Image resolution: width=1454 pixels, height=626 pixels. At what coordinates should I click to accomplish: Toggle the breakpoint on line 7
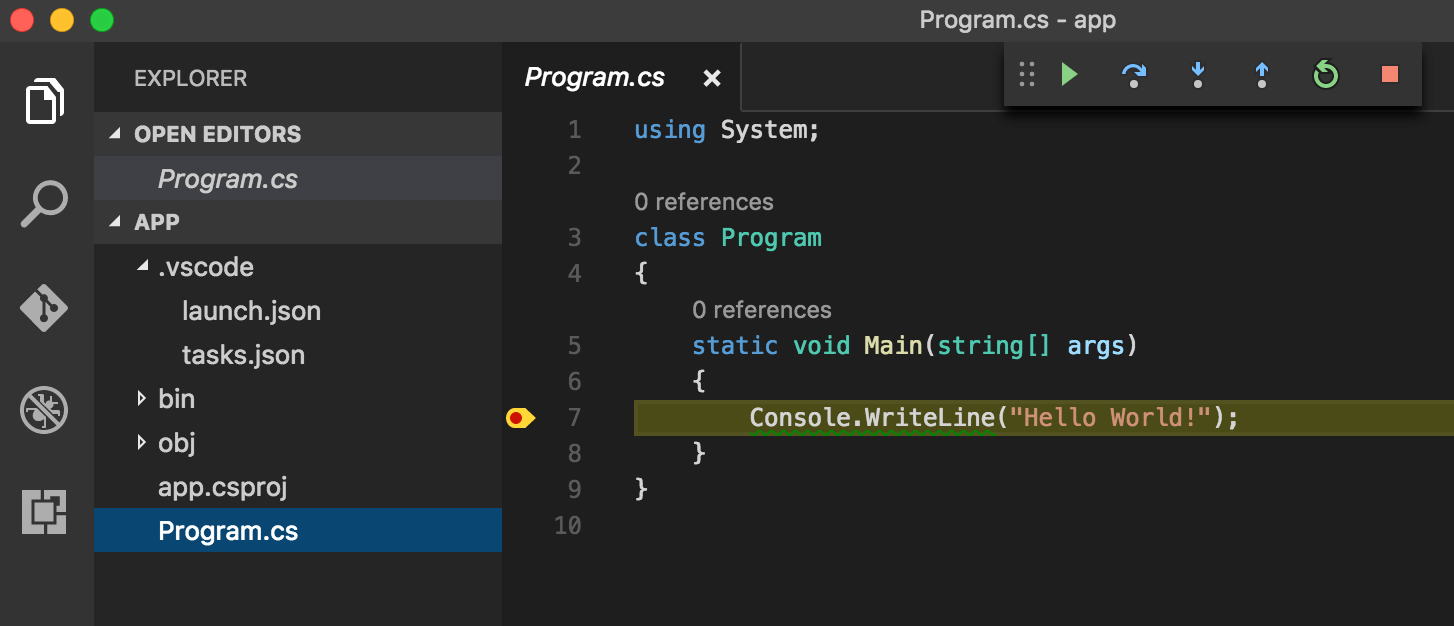[x=520, y=418]
